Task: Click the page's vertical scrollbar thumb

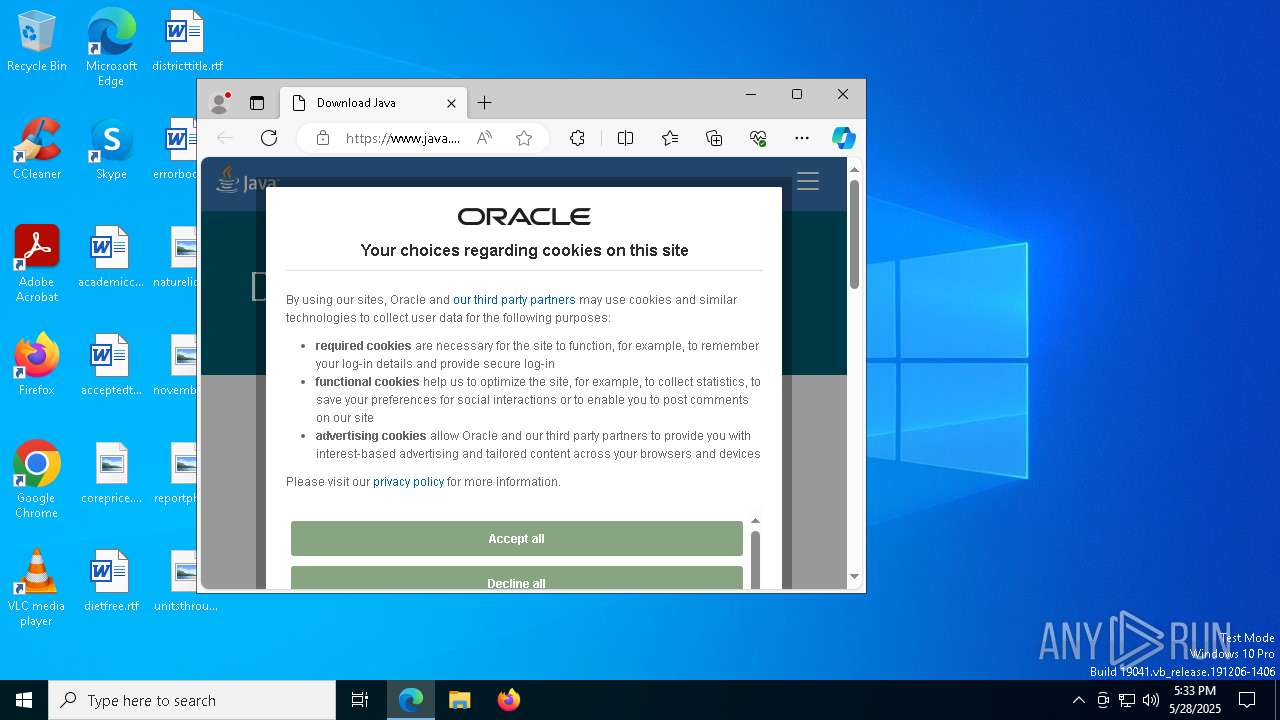Action: tap(854, 235)
